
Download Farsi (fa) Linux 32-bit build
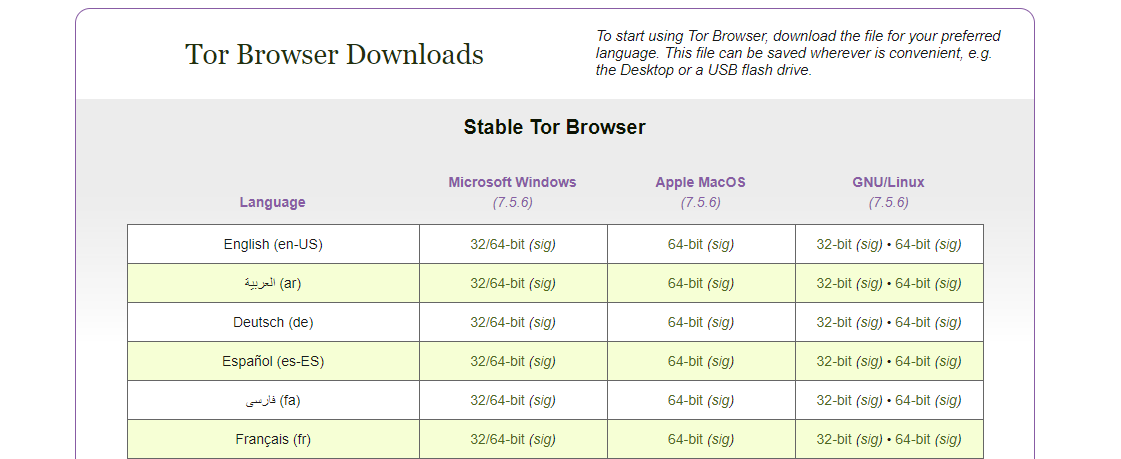tap(834, 400)
